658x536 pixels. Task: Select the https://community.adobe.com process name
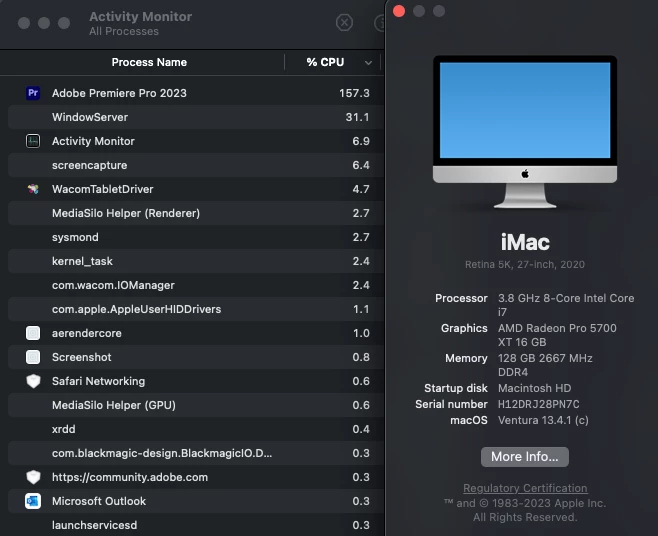130,477
